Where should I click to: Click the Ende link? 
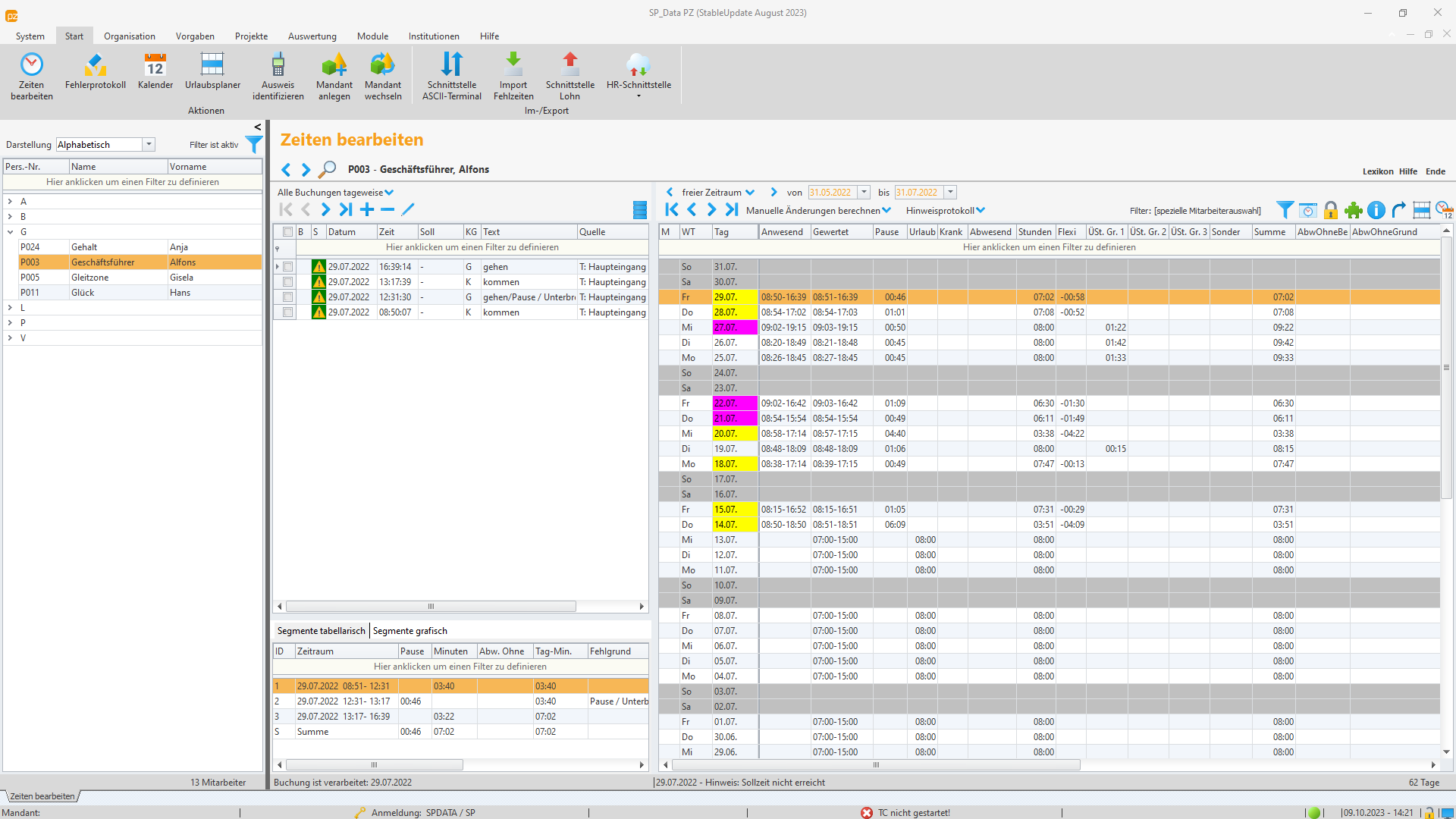(x=1435, y=171)
